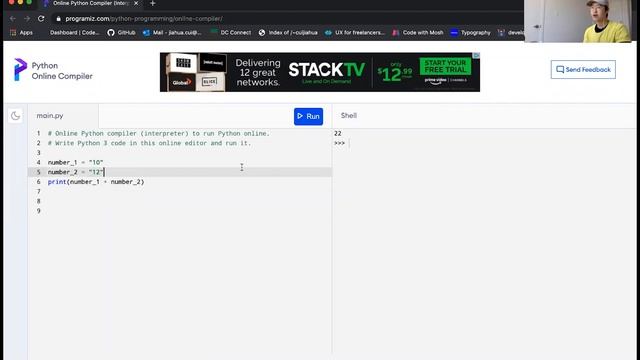Click line 5 code number_2 = "12"

point(76,172)
